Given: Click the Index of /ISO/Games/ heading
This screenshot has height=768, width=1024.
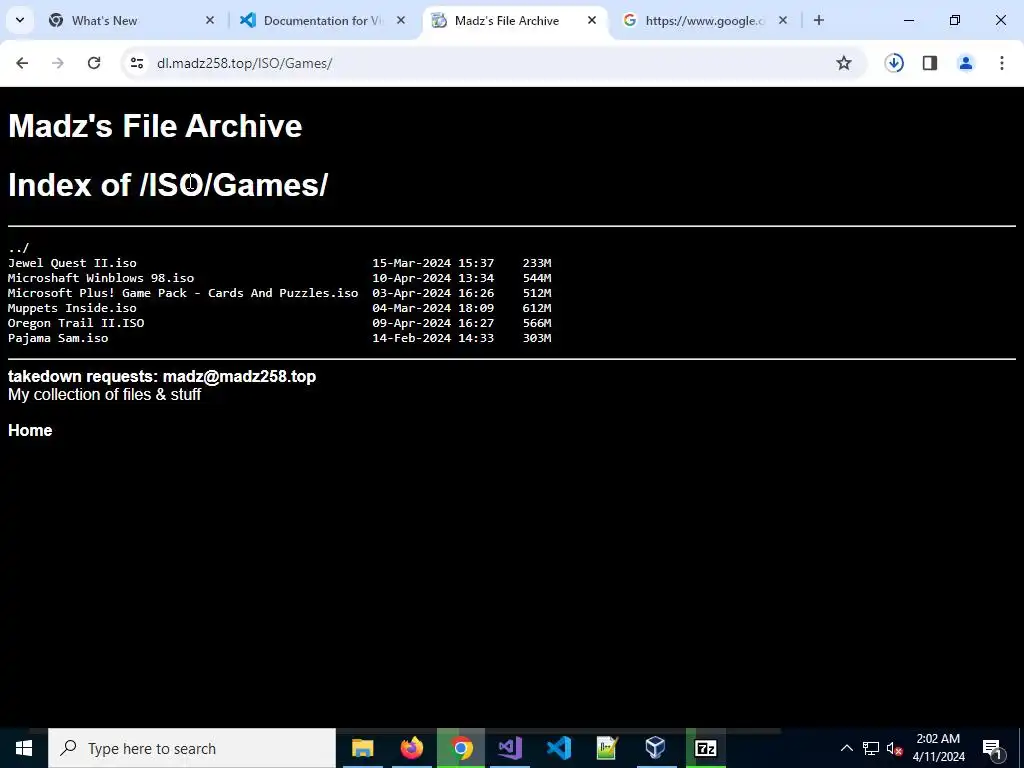Looking at the screenshot, I should [168, 185].
